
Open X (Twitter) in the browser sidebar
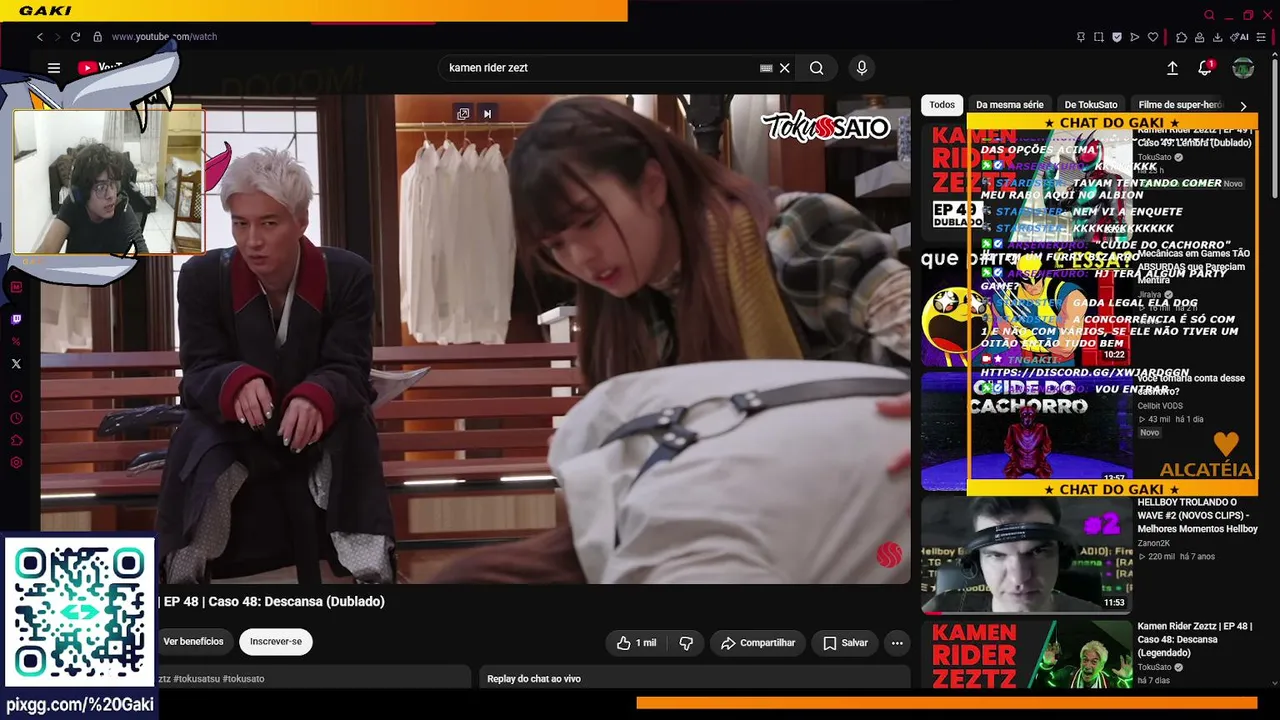[x=16, y=364]
